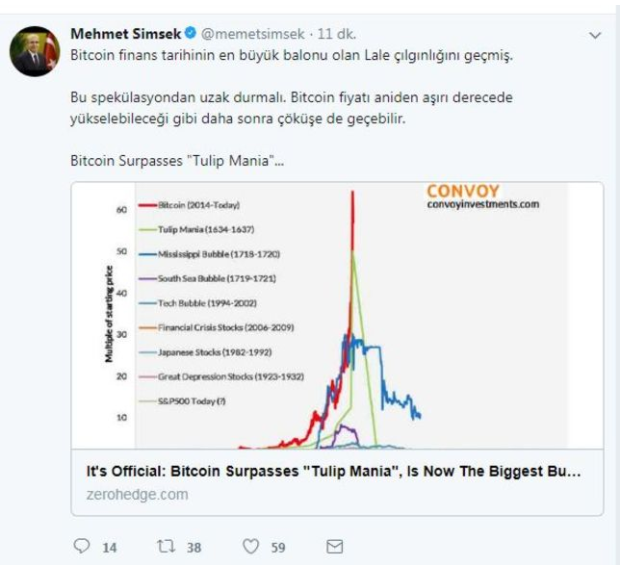Open Mehmet Simsek's profile avatar
The image size is (627, 582).
click(36, 52)
